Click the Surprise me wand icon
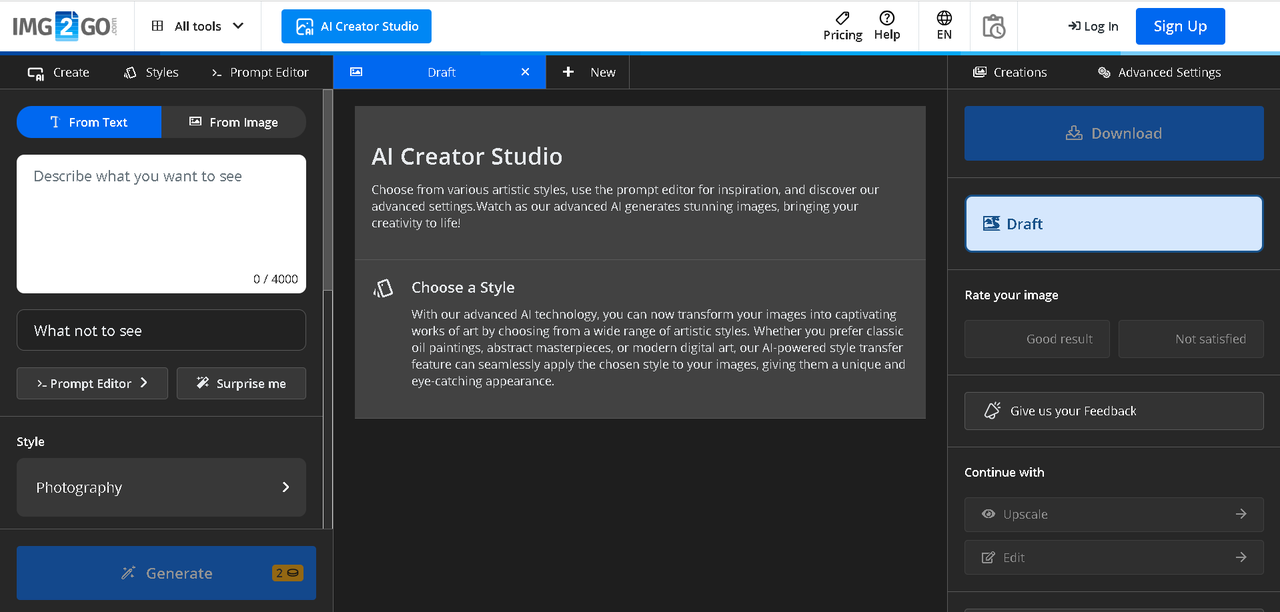 [203, 383]
